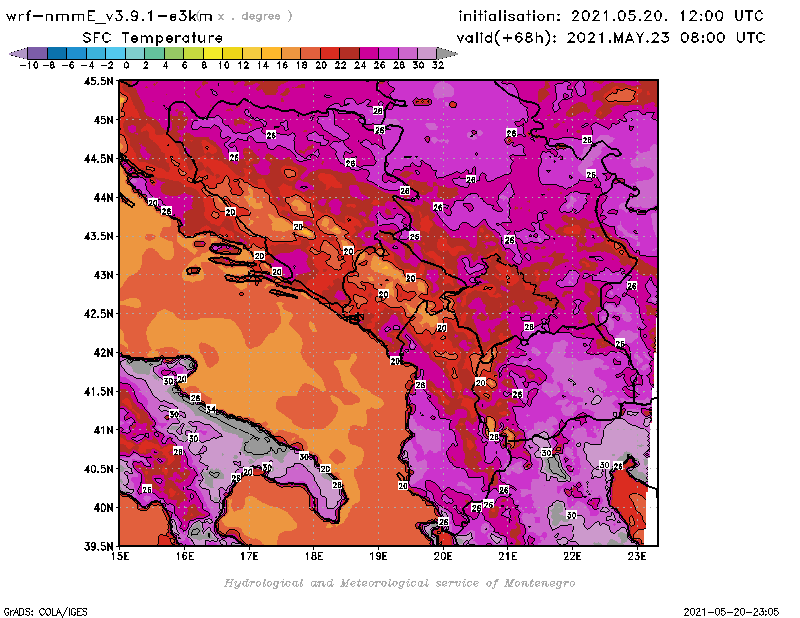
Task: Click the dark red swatch between 22 and 24
Action: (x=349, y=54)
